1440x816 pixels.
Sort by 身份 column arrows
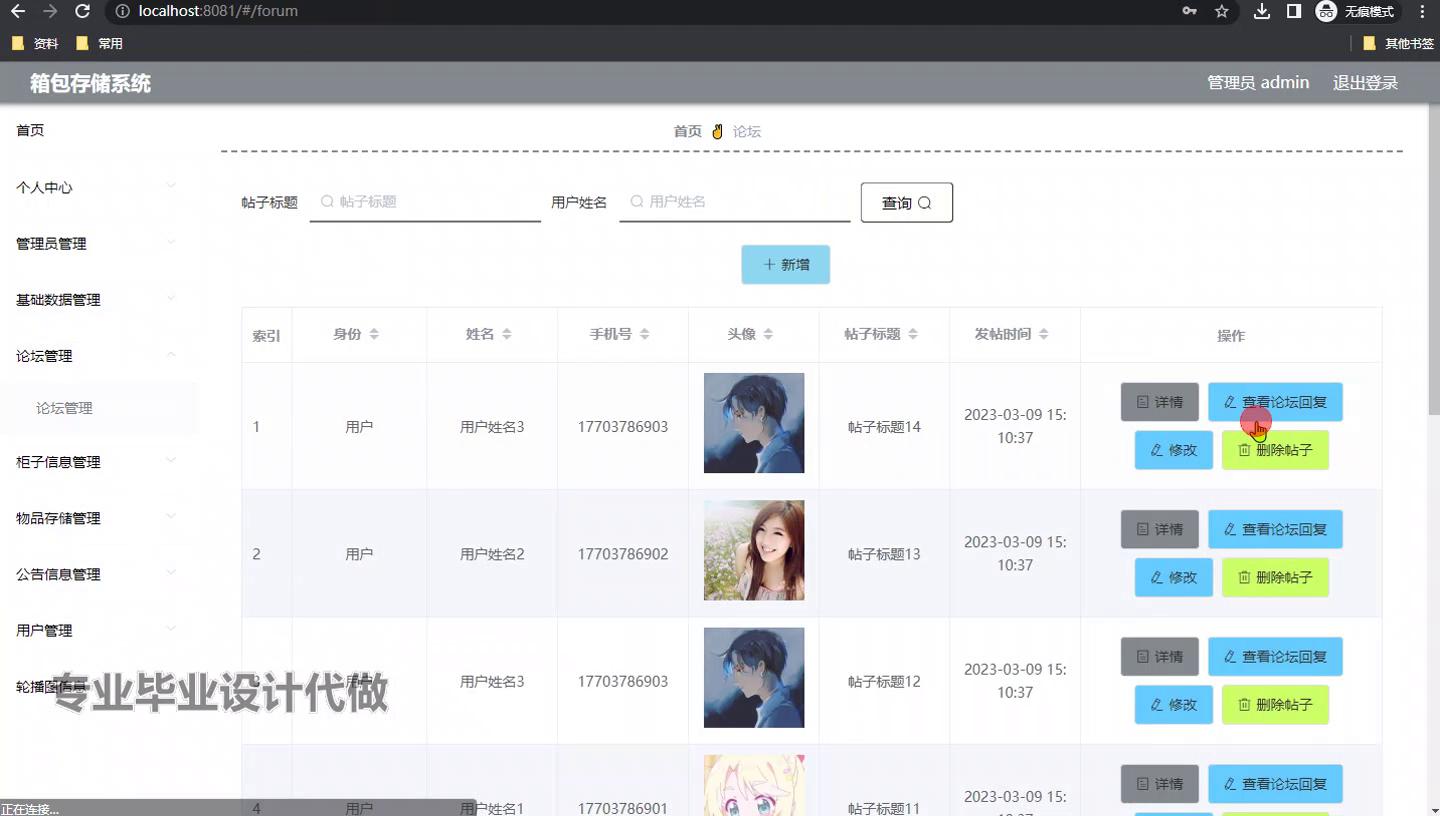[374, 334]
